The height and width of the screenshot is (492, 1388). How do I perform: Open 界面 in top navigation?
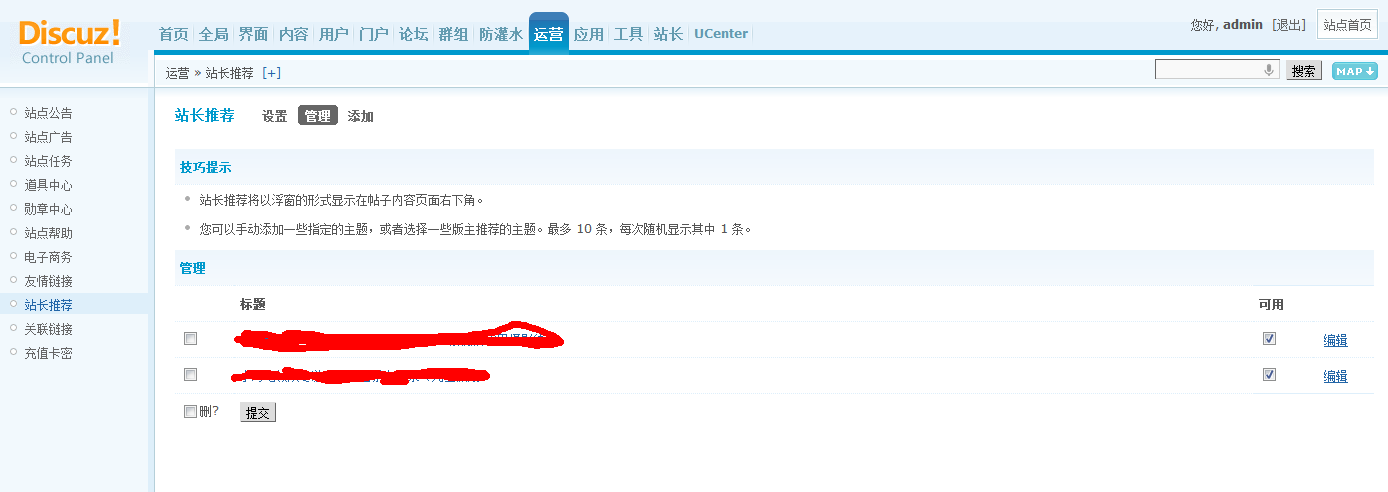(x=253, y=34)
